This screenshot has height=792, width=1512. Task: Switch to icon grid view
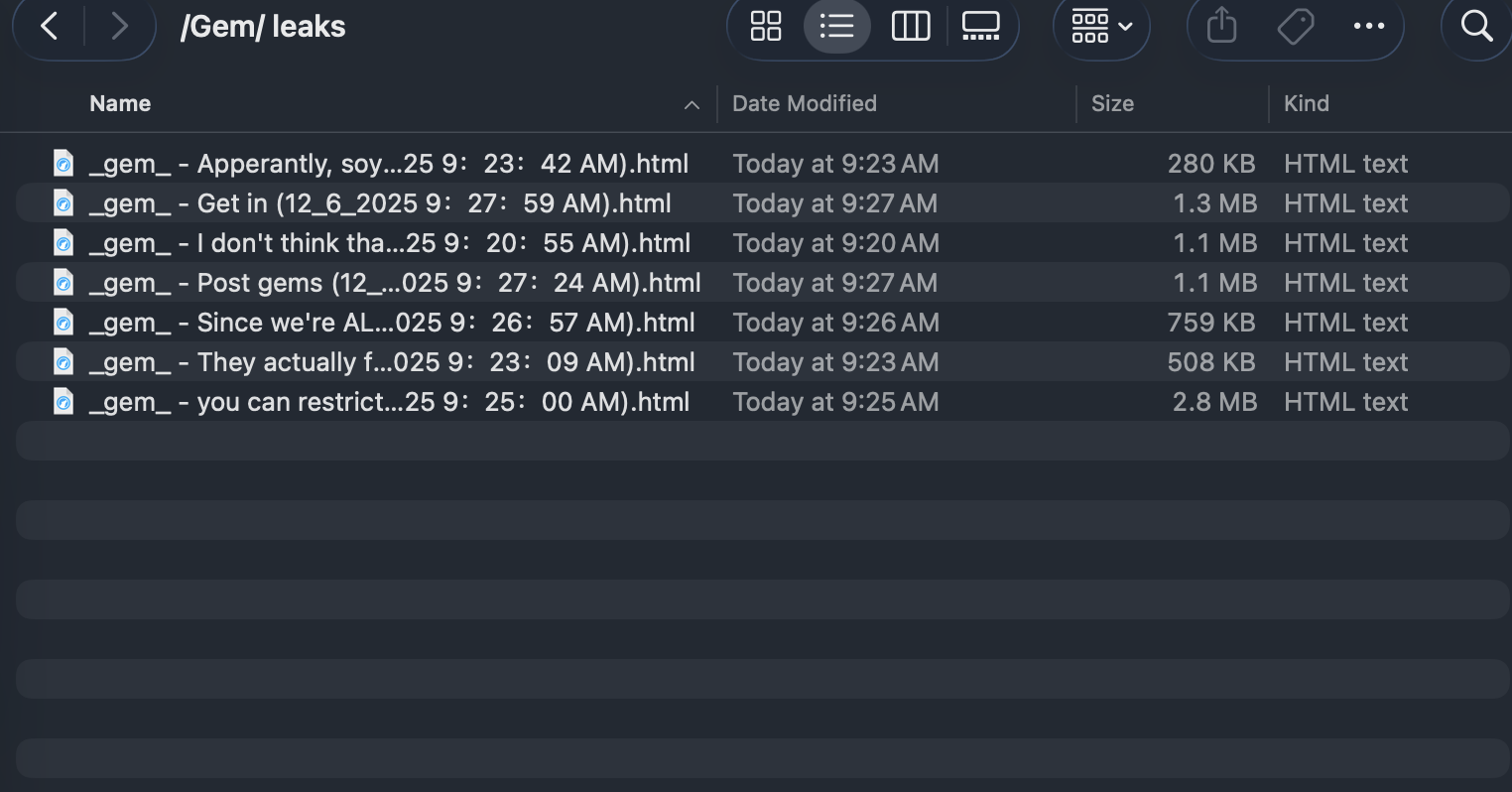(766, 27)
